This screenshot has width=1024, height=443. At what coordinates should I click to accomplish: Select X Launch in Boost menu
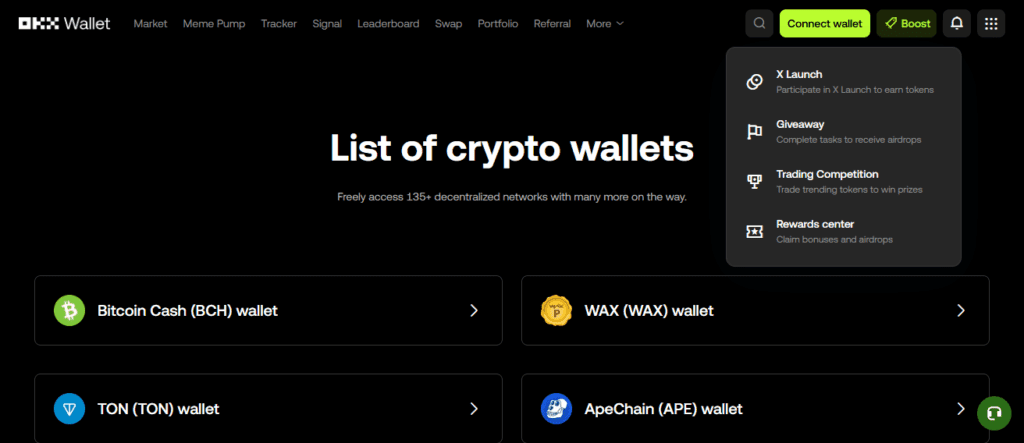pos(799,75)
